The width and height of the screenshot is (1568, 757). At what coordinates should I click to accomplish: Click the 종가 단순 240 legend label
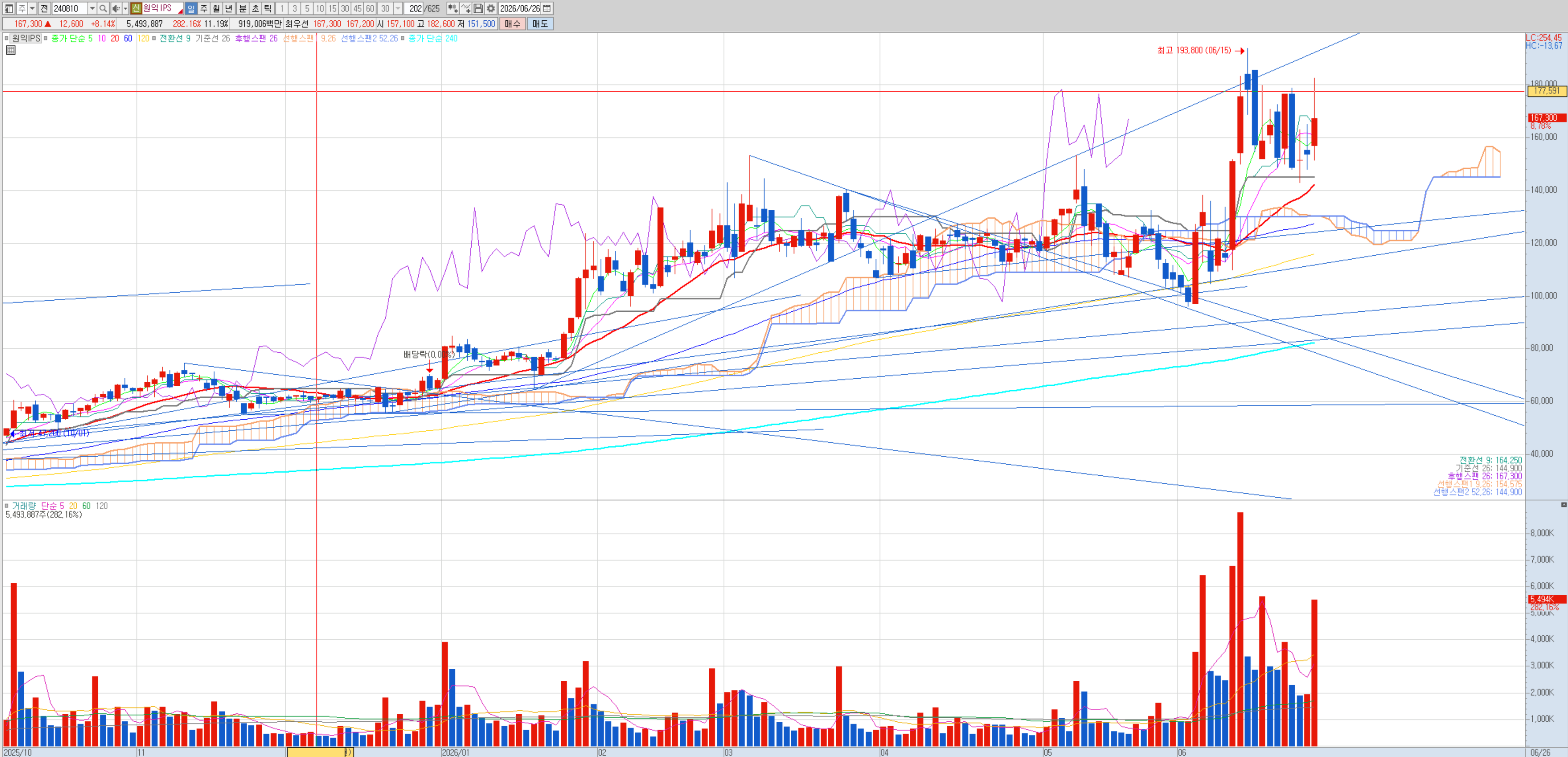433,38
